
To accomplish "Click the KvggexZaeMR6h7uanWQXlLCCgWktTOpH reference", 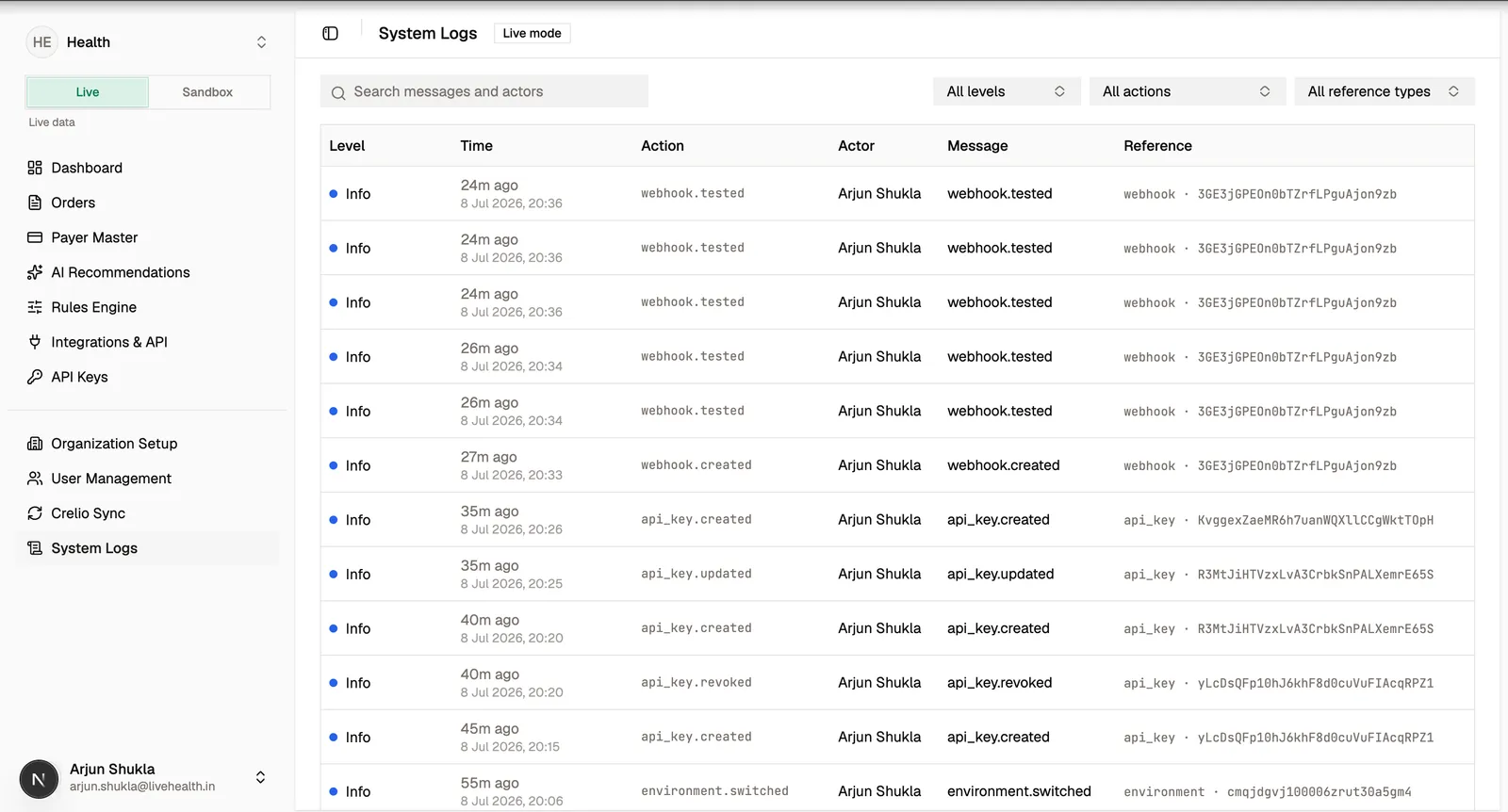I will point(1316,520).
